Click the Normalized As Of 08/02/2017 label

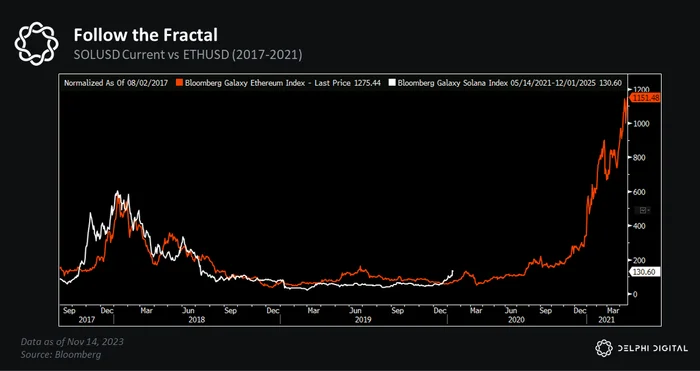[x=116, y=83]
